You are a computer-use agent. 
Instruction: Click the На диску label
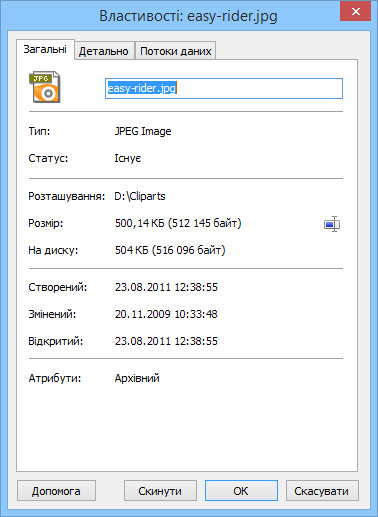point(53,250)
